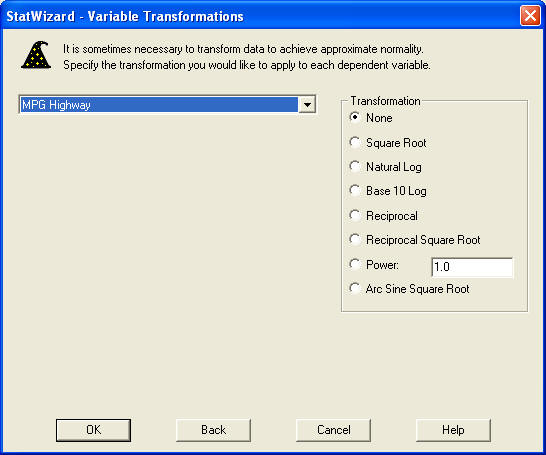The height and width of the screenshot is (455, 546).
Task: Select Base 10 Log transformation
Action: (388, 191)
